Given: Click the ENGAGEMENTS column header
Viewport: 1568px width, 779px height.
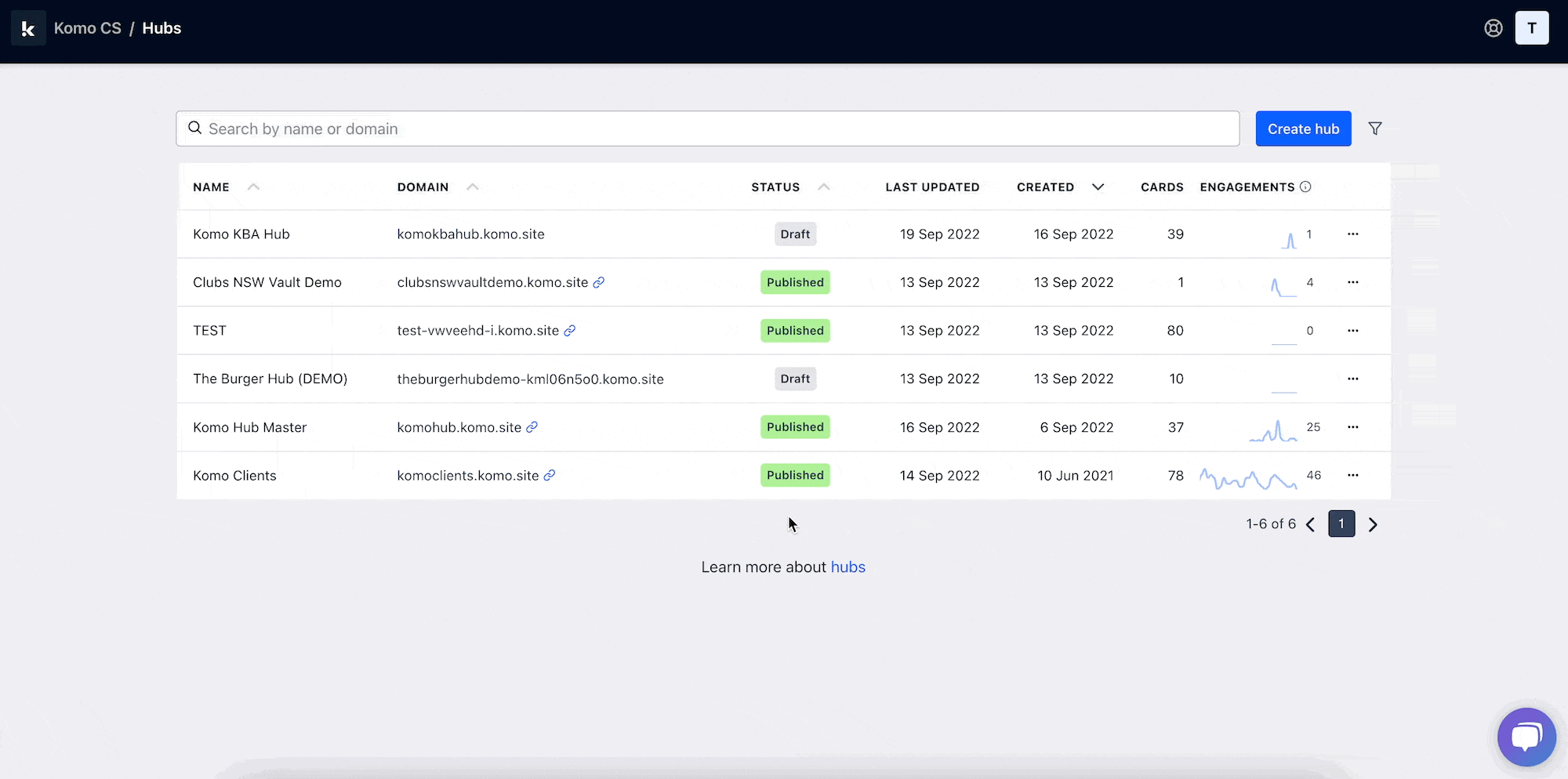Looking at the screenshot, I should [x=1247, y=187].
